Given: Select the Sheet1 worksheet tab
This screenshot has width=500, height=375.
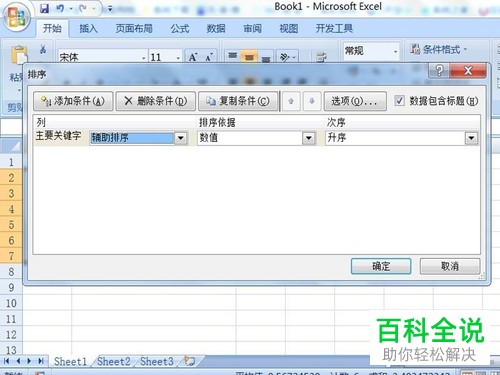Looking at the screenshot, I should click(x=70, y=361).
